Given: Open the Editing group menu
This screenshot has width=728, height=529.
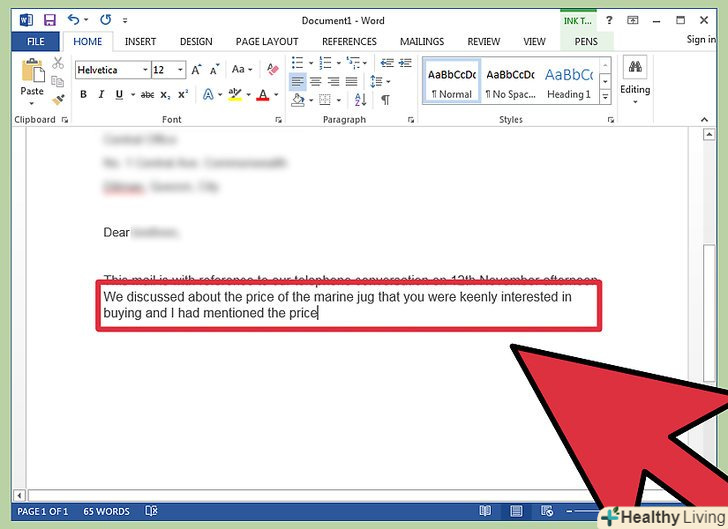Looking at the screenshot, I should [635, 79].
